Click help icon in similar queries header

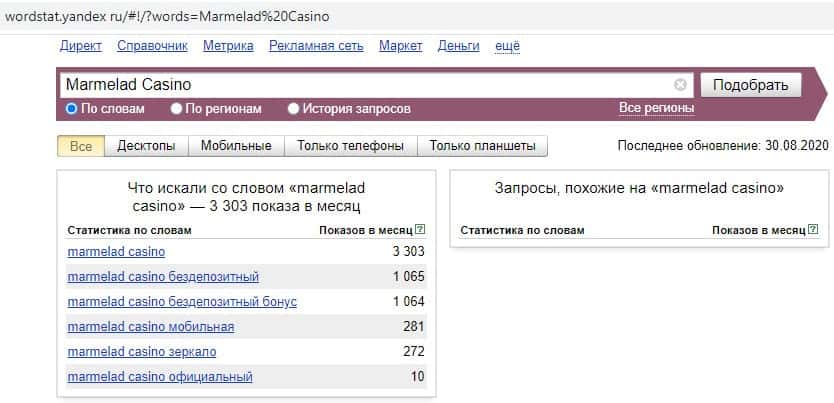pyautogui.click(x=813, y=230)
